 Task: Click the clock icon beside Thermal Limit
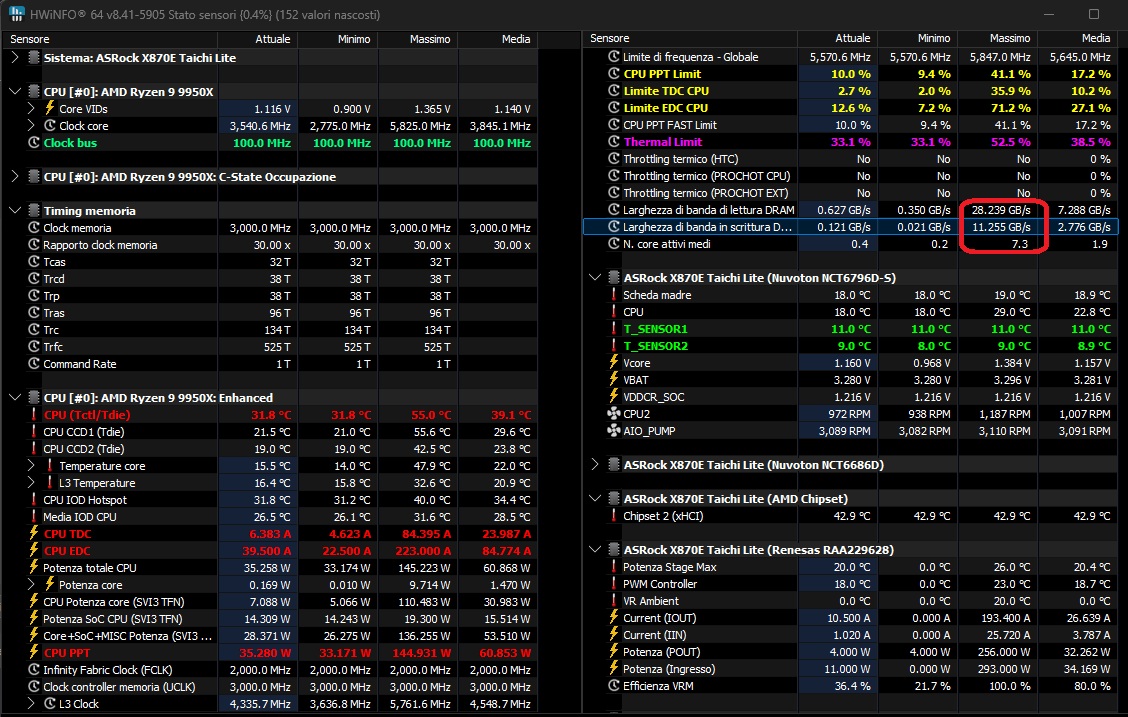[614, 142]
